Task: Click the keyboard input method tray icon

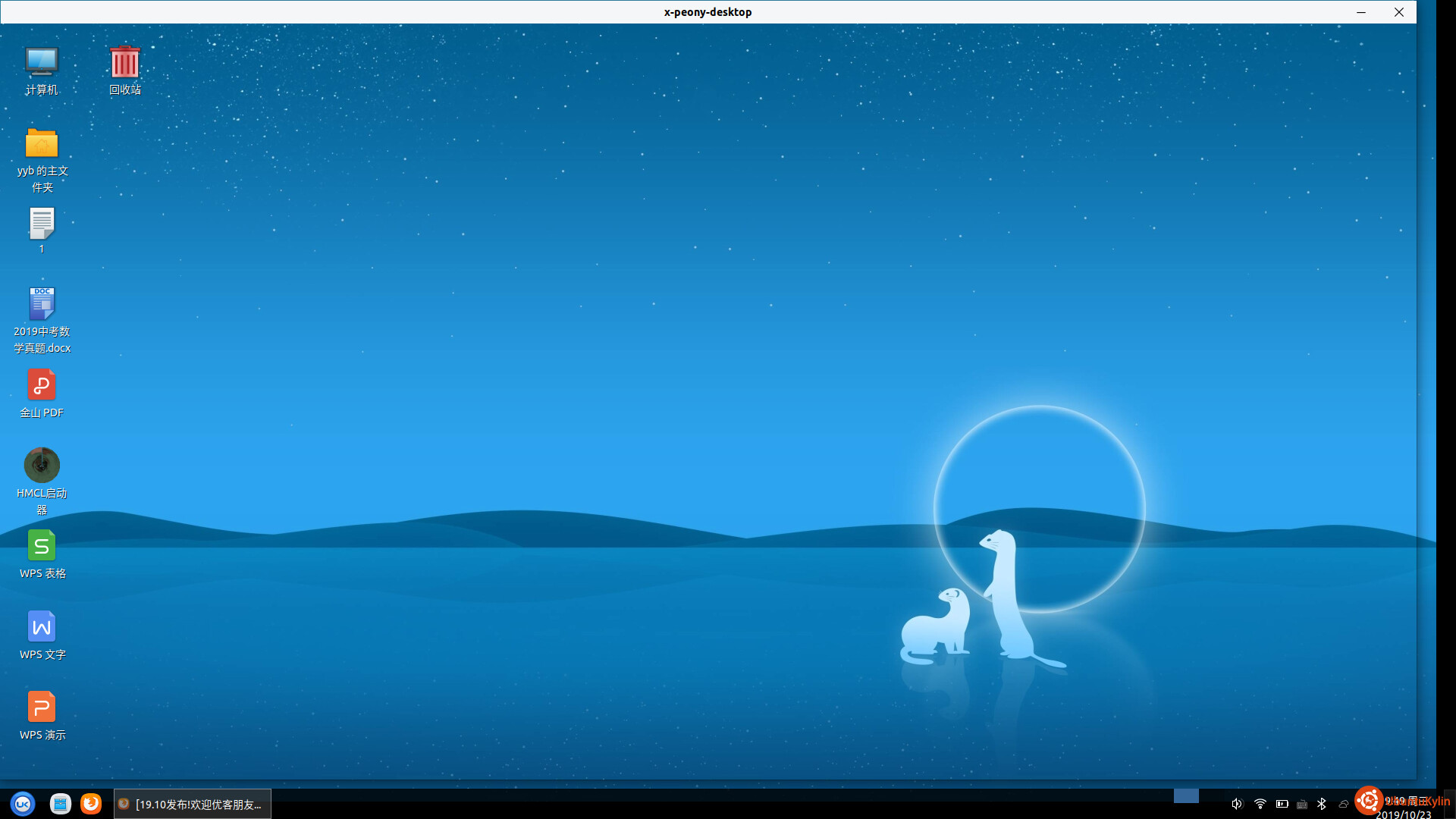Action: [x=1302, y=804]
